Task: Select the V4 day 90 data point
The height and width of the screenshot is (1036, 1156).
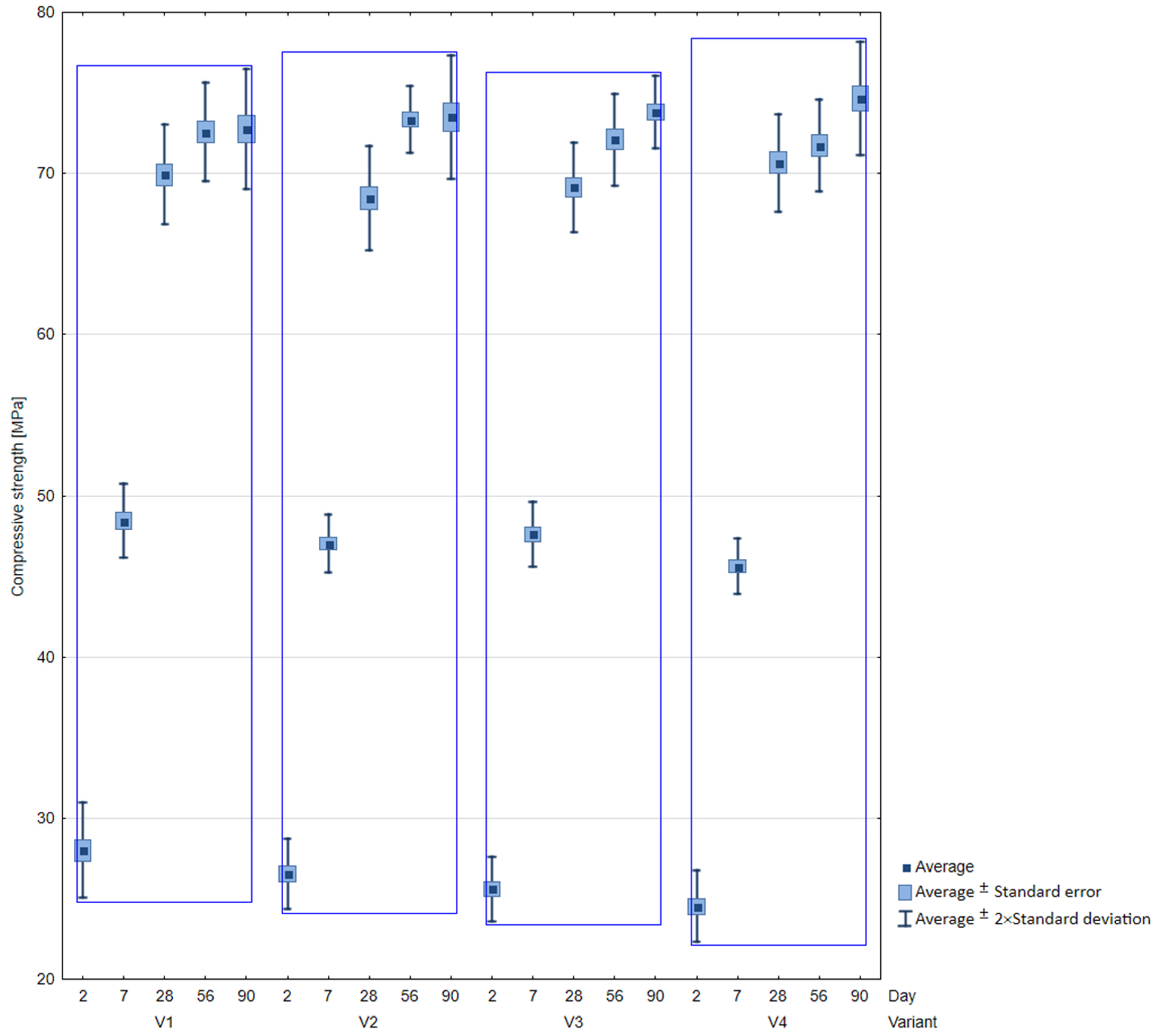Action: pyautogui.click(x=861, y=100)
